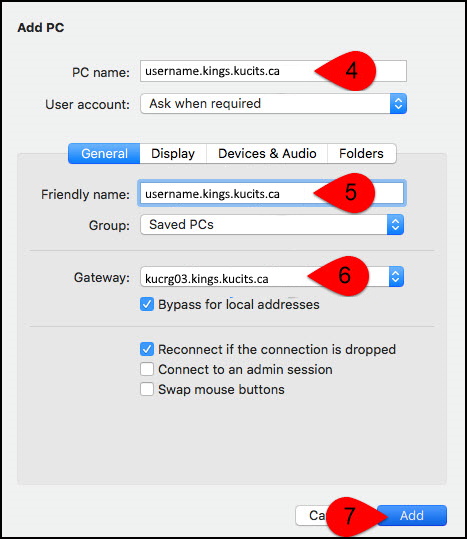
Task: Select the Saved PCs group box
Action: click(272, 225)
